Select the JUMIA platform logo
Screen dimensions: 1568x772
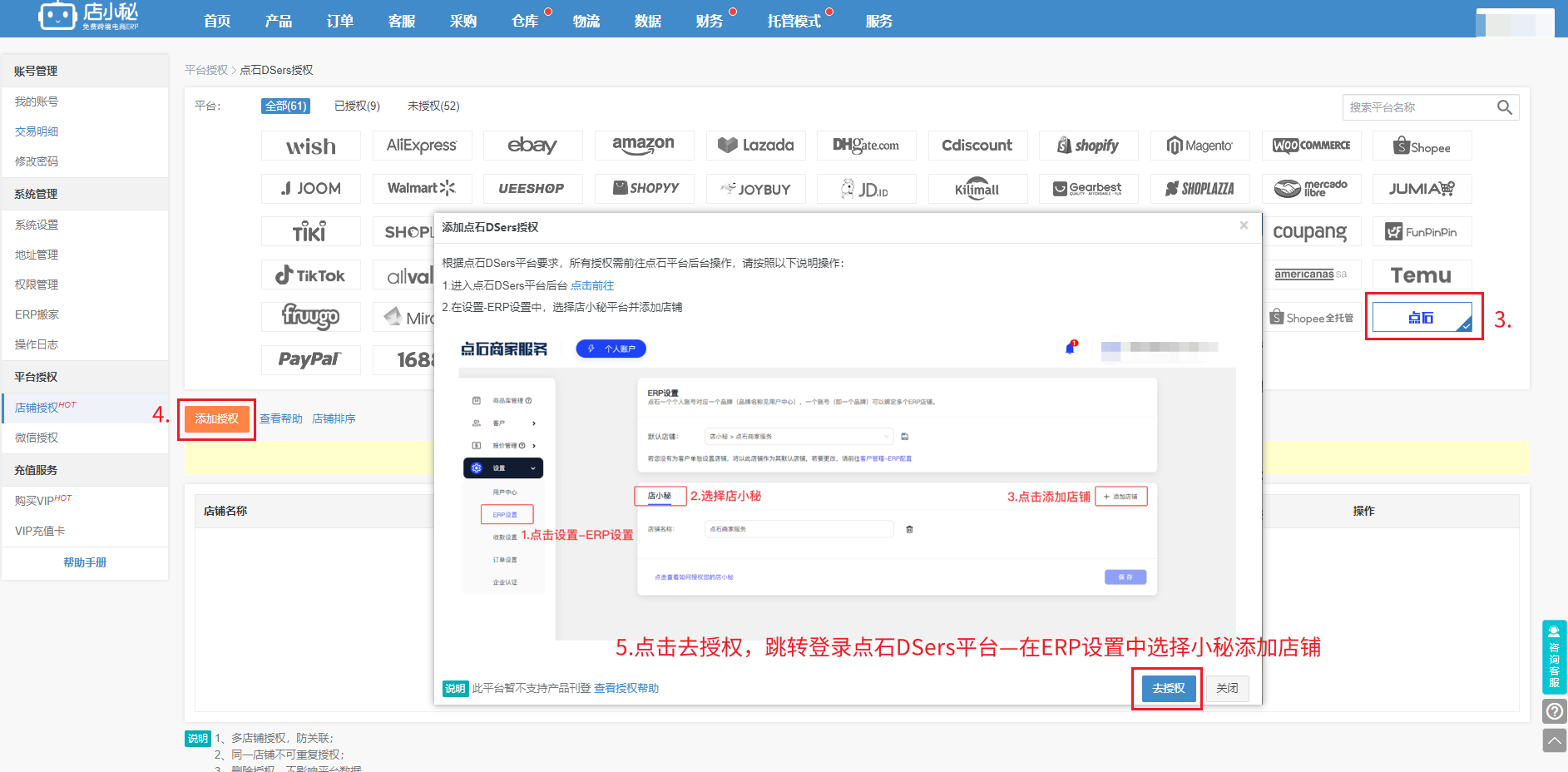(x=1422, y=189)
